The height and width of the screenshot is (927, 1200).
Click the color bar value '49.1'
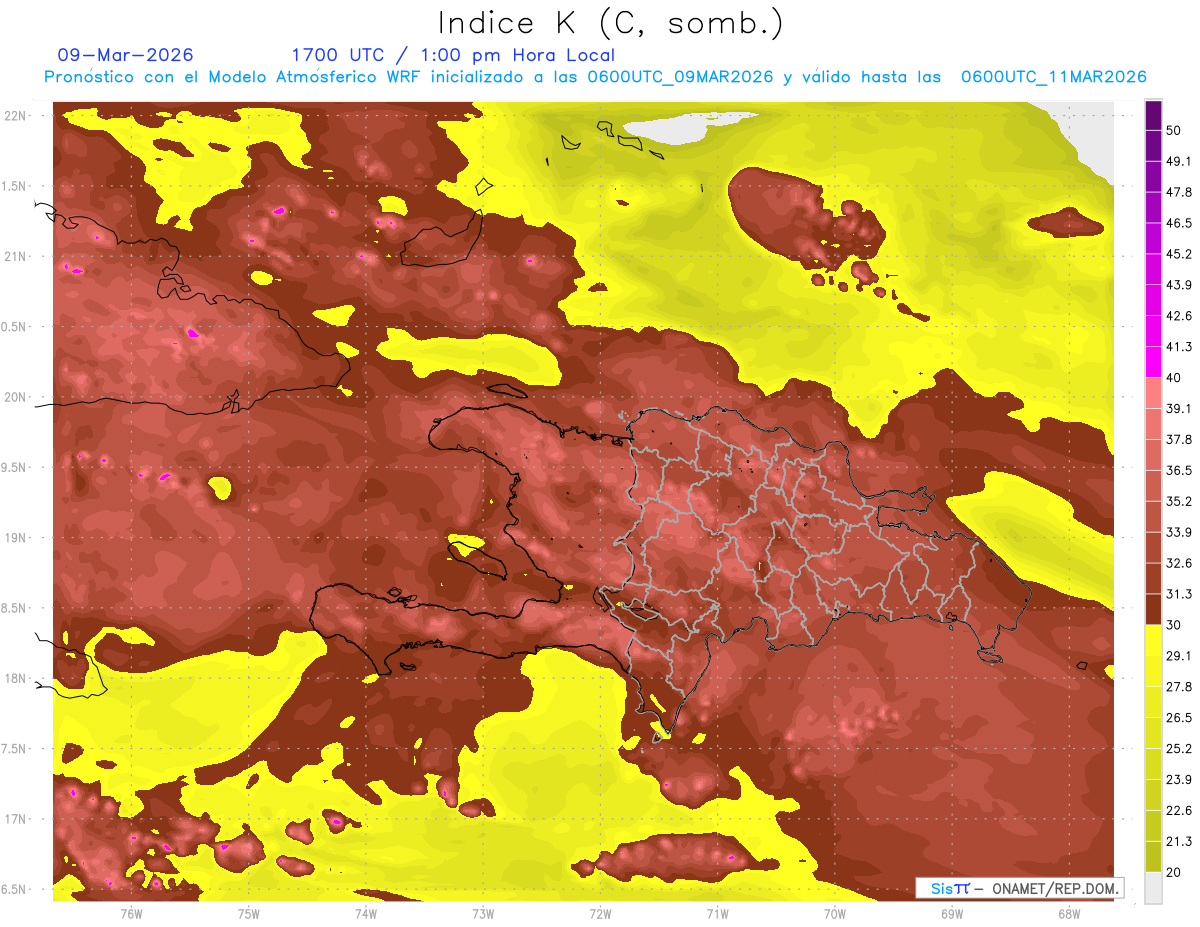pos(1179,161)
